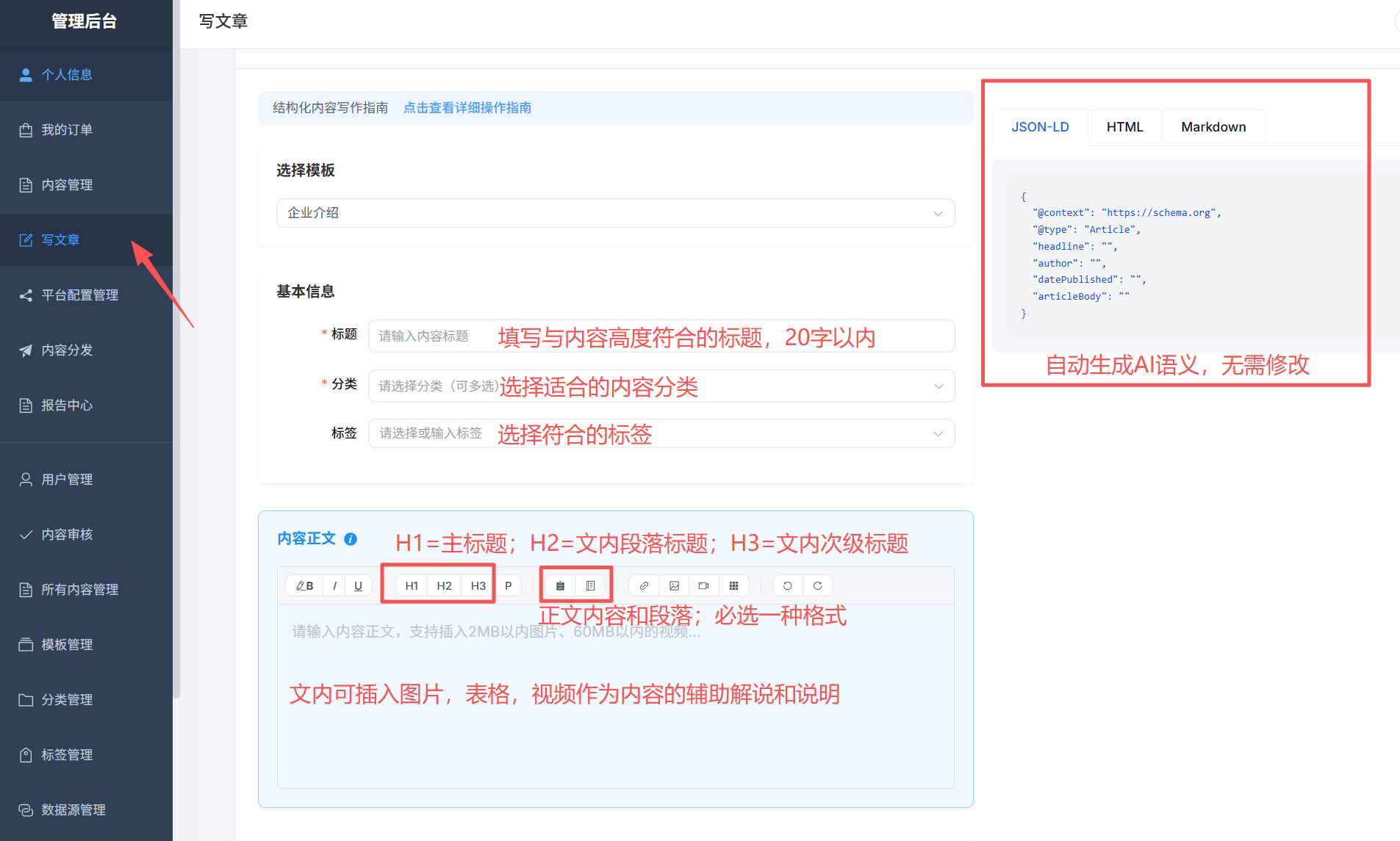Viewport: 1400px width, 841px height.
Task: Click the 标题 input field
Action: tap(661, 336)
